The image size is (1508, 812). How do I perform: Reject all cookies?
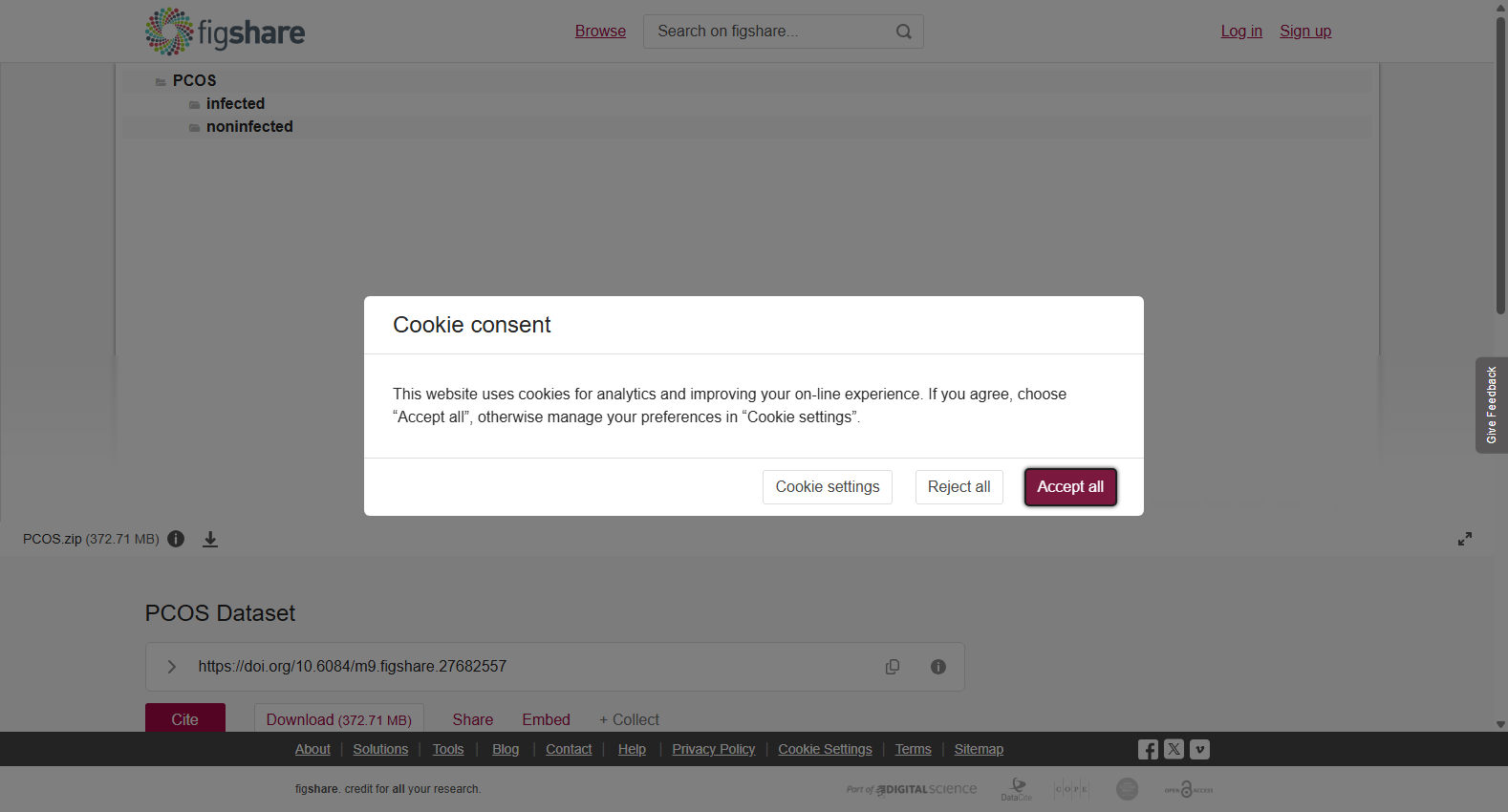(x=959, y=487)
